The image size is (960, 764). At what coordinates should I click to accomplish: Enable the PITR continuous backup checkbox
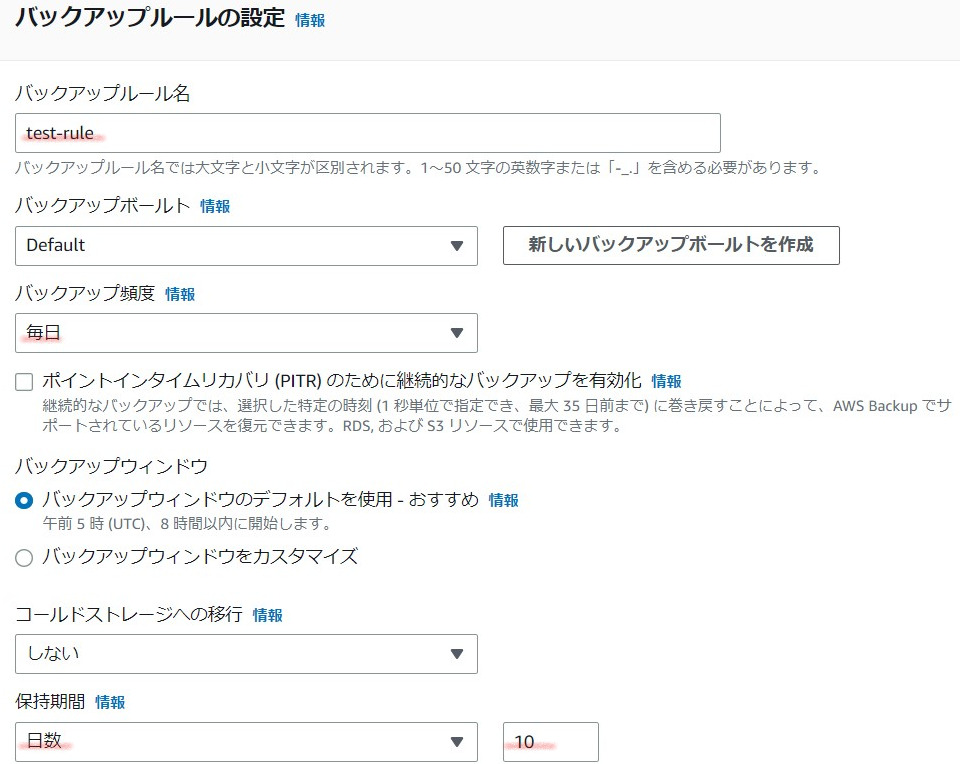click(24, 382)
